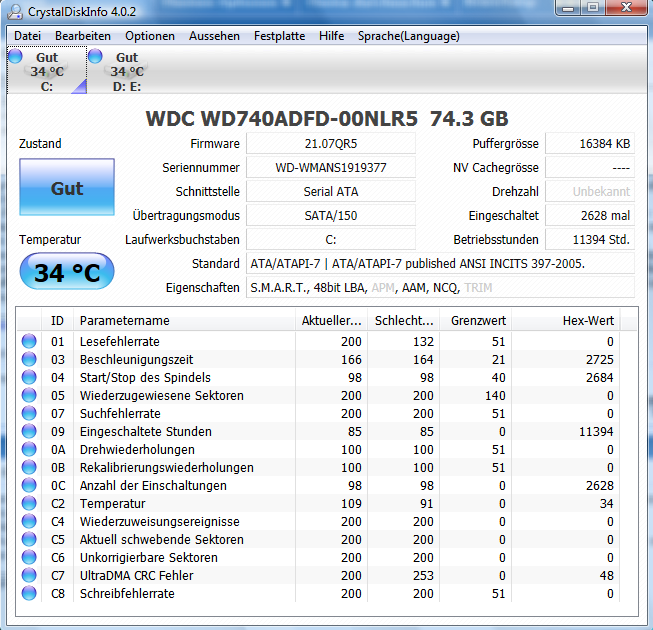Click status orb for Lesefehlerrate row

tap(29, 341)
